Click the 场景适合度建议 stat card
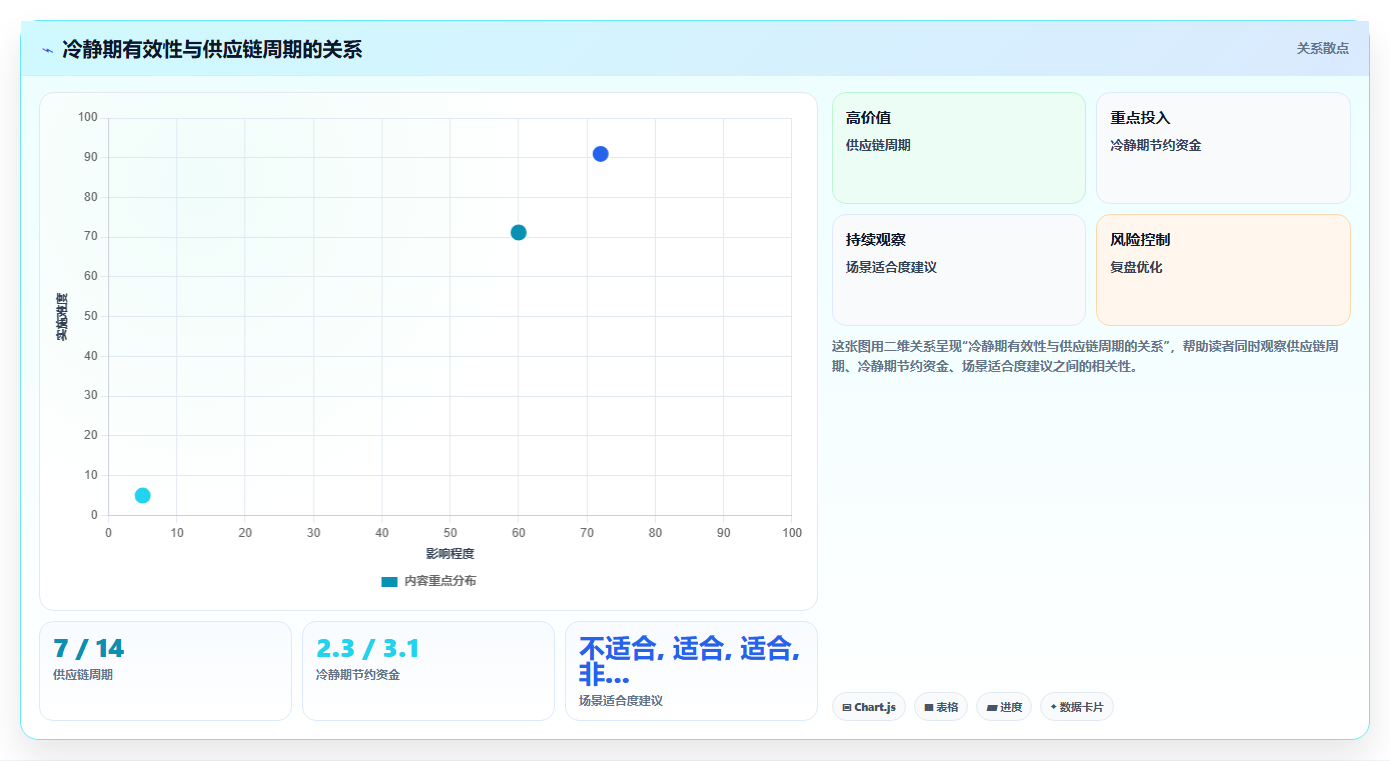This screenshot has height=761, width=1390. coord(691,671)
